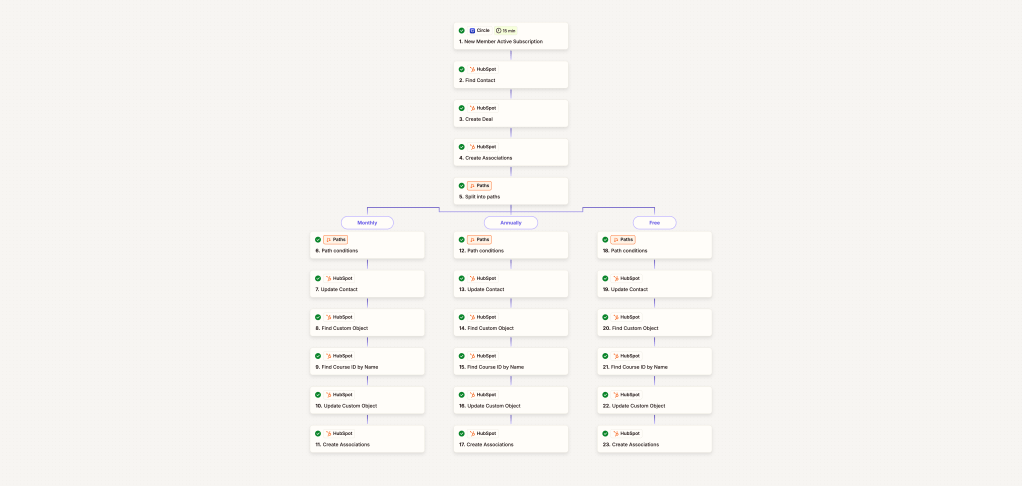The height and width of the screenshot is (486, 1022).
Task: Click green status check on step 12
Action: (x=462, y=240)
